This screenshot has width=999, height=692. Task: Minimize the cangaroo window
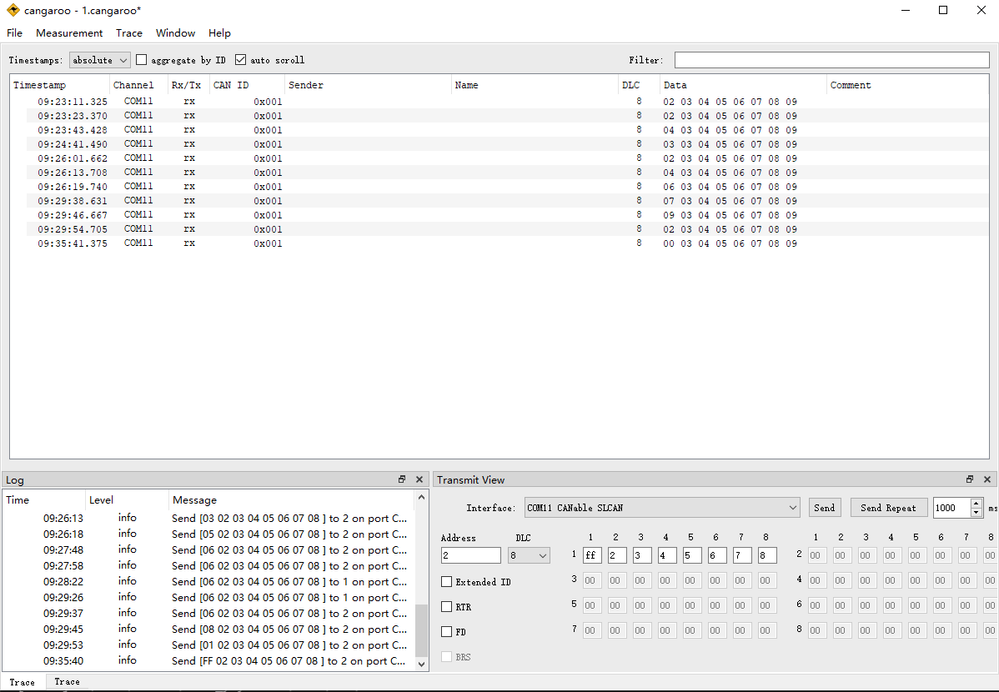point(906,10)
